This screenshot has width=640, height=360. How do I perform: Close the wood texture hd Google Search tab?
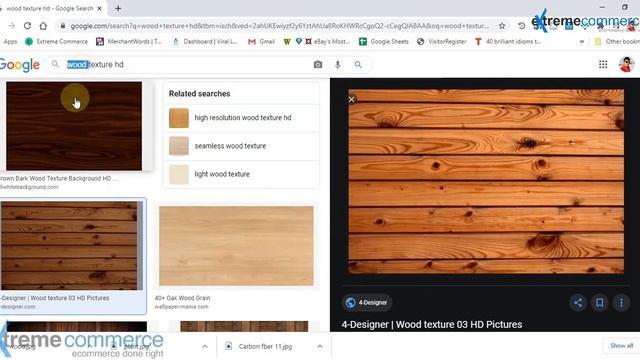pyautogui.click(x=100, y=8)
